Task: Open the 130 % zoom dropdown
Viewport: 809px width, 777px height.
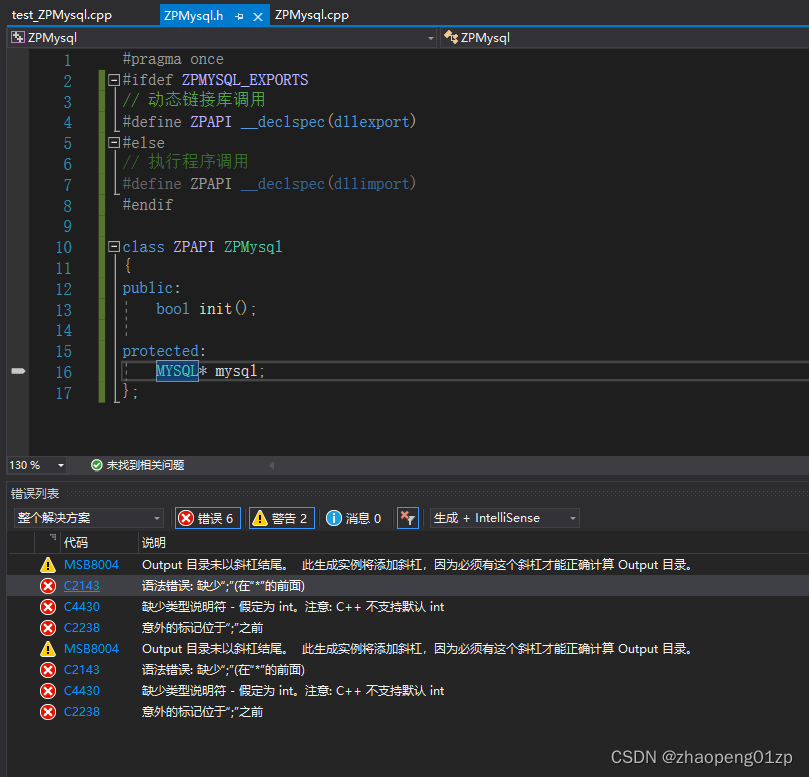Action: coord(60,465)
